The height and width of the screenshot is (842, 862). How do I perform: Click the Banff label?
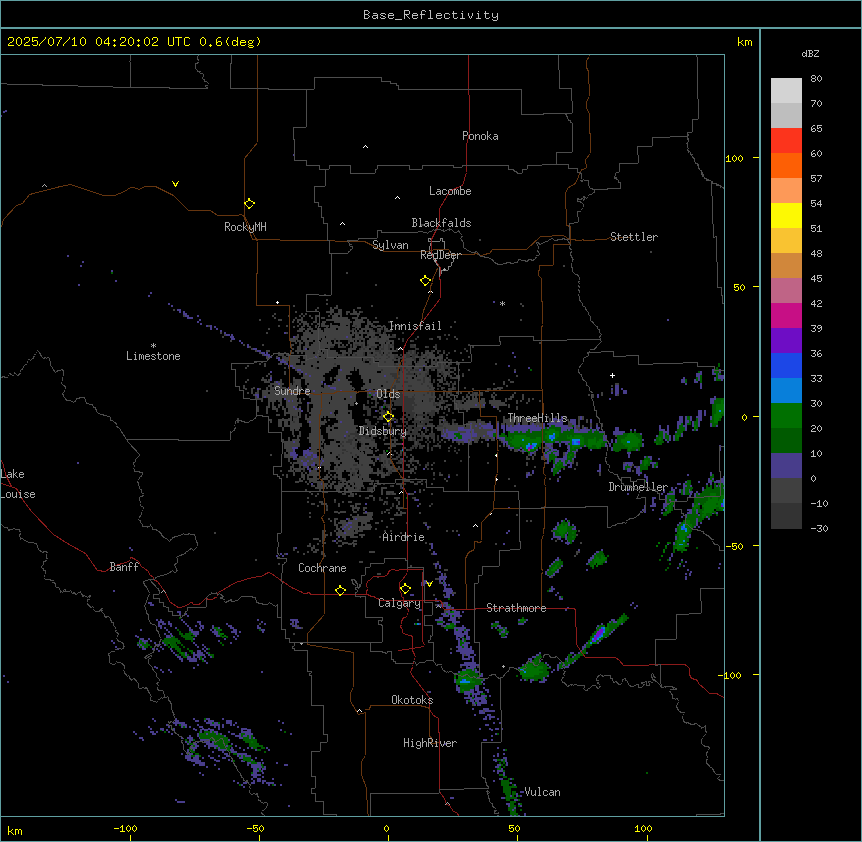(124, 567)
